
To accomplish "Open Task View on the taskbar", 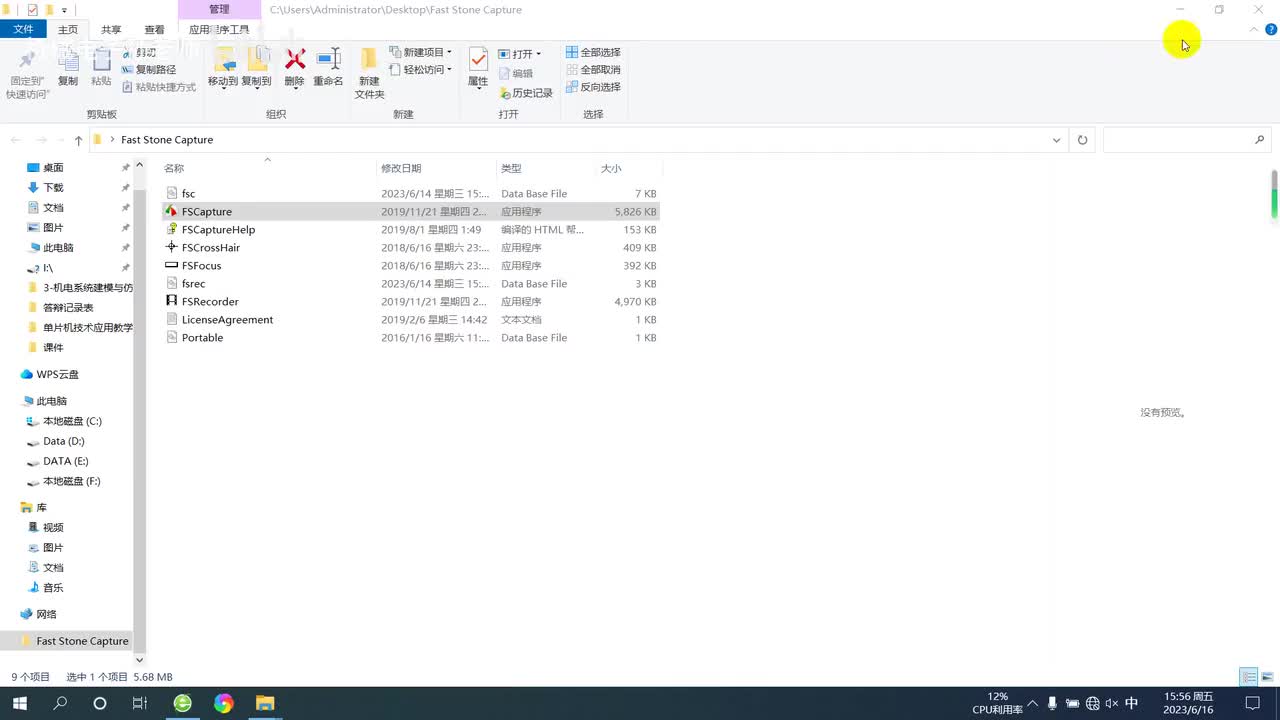I will pos(140,703).
